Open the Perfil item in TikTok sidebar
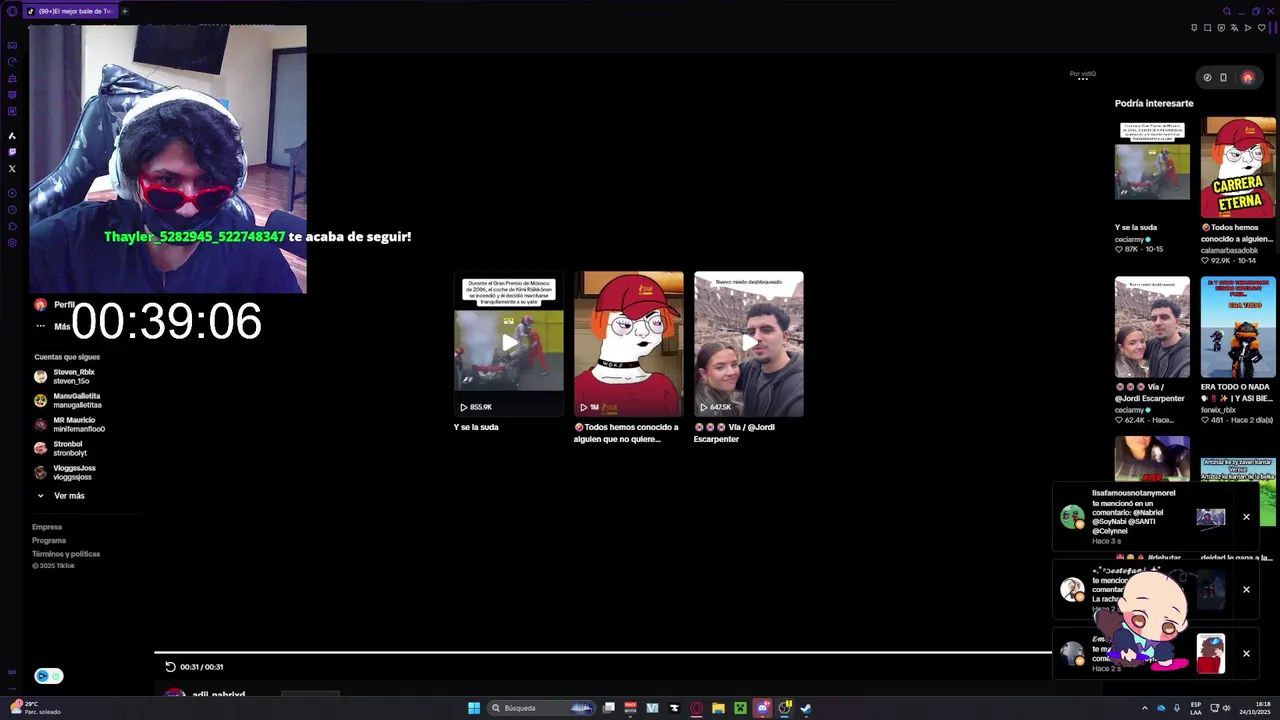This screenshot has height=720, width=1280. (54, 304)
